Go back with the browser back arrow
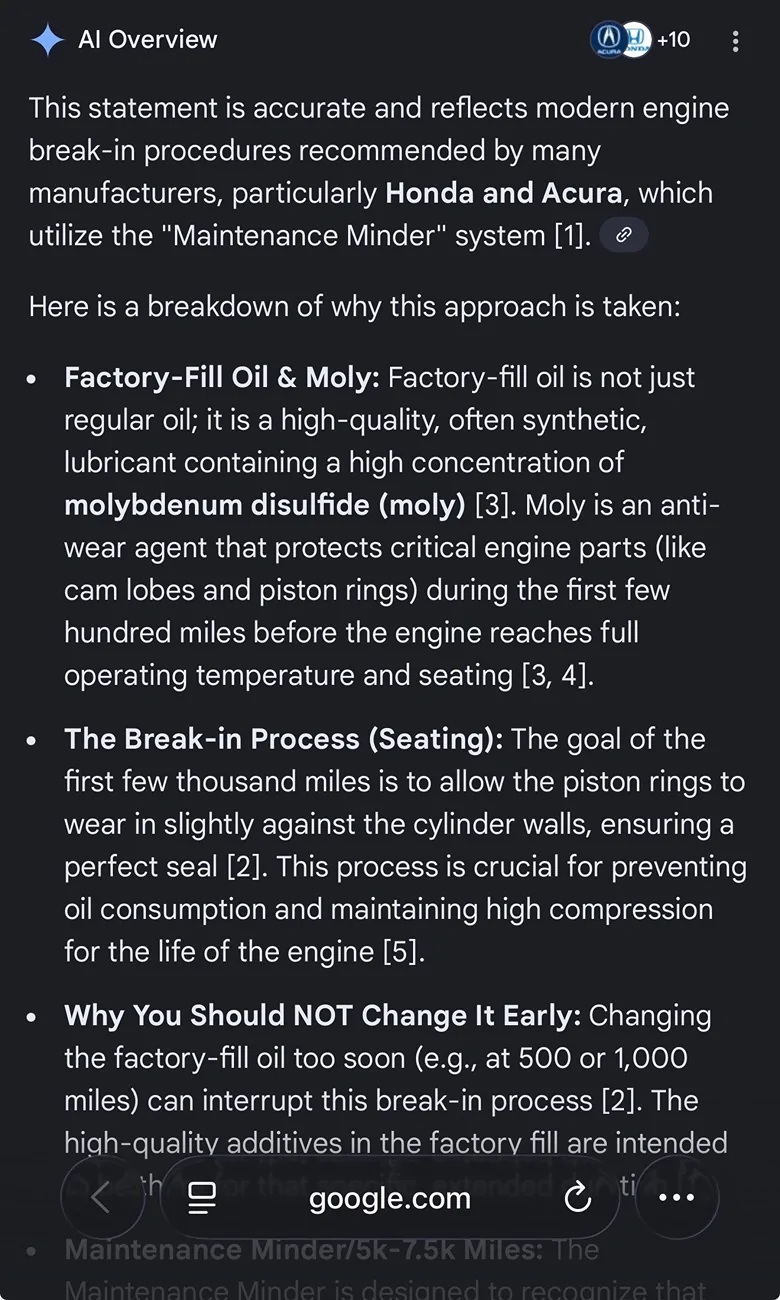The width and height of the screenshot is (780, 1300). pyautogui.click(x=101, y=1198)
